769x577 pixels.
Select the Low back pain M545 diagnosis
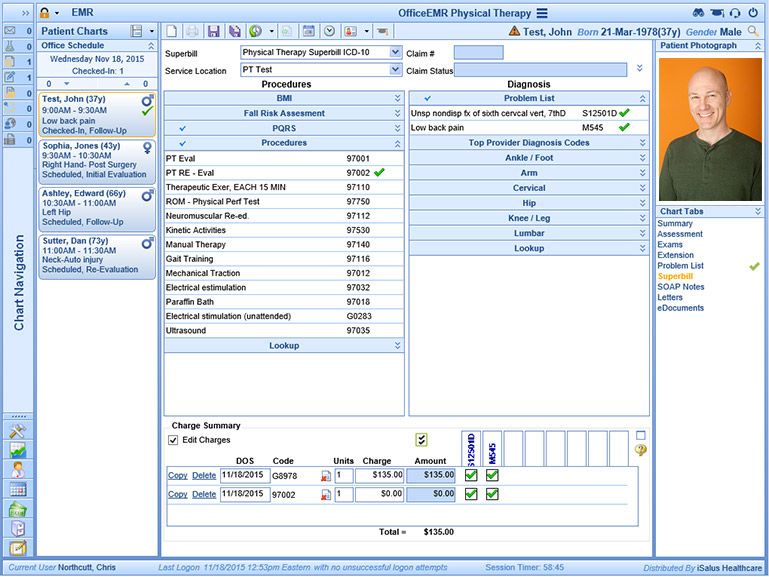coord(529,128)
